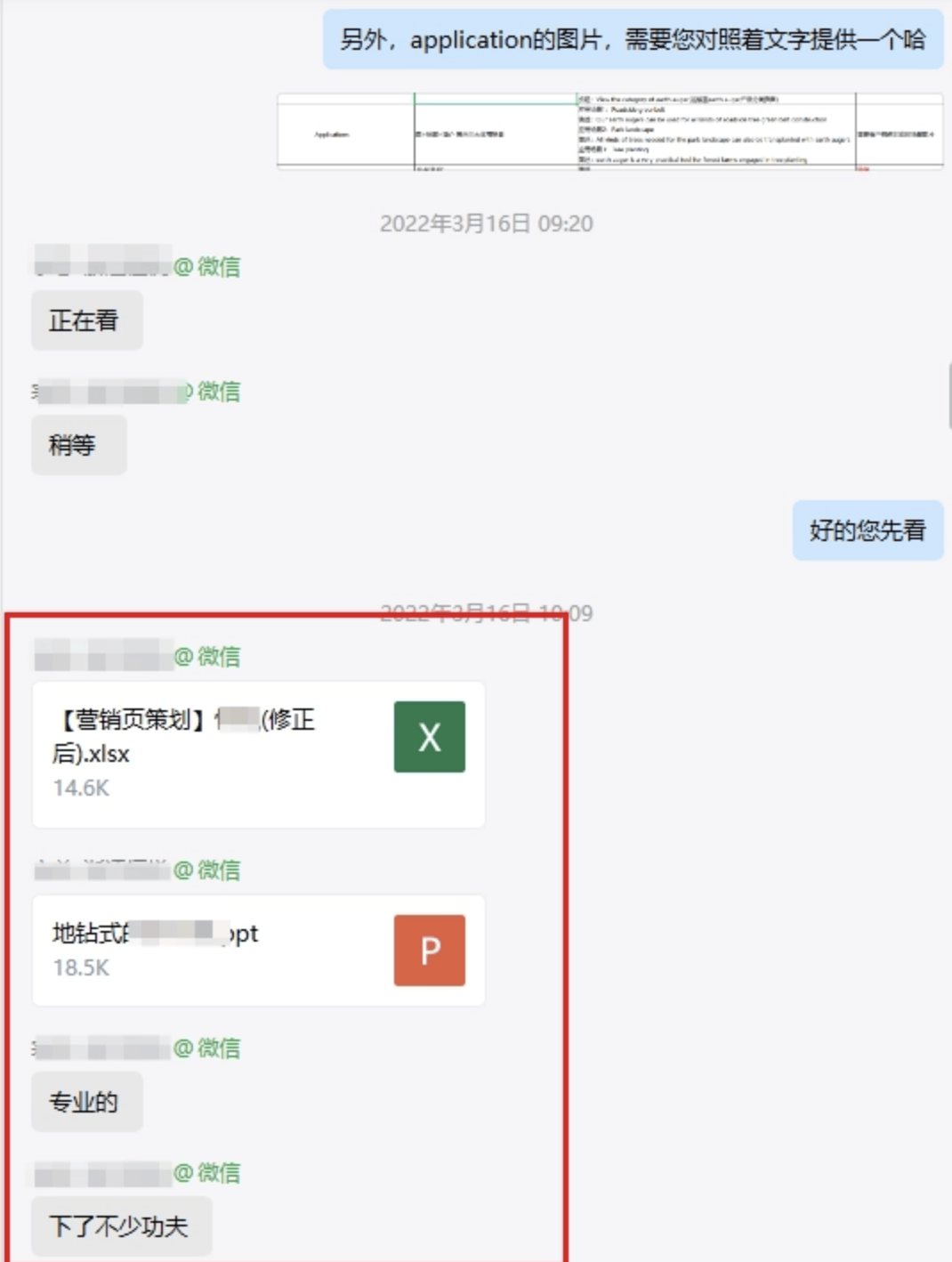Viewport: 952px width, 1262px height.
Task: Select the 好的您先看 sent message
Action: [867, 530]
